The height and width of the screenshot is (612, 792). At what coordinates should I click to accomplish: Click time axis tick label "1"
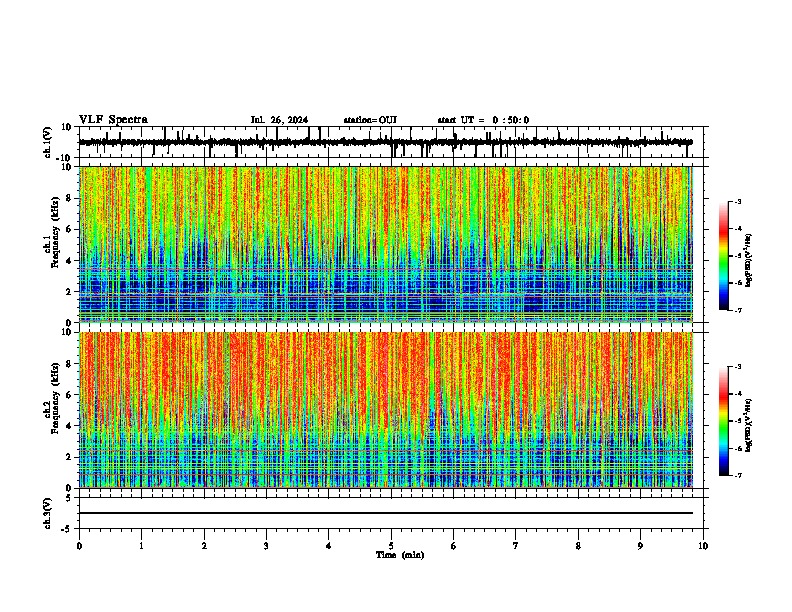[141, 546]
